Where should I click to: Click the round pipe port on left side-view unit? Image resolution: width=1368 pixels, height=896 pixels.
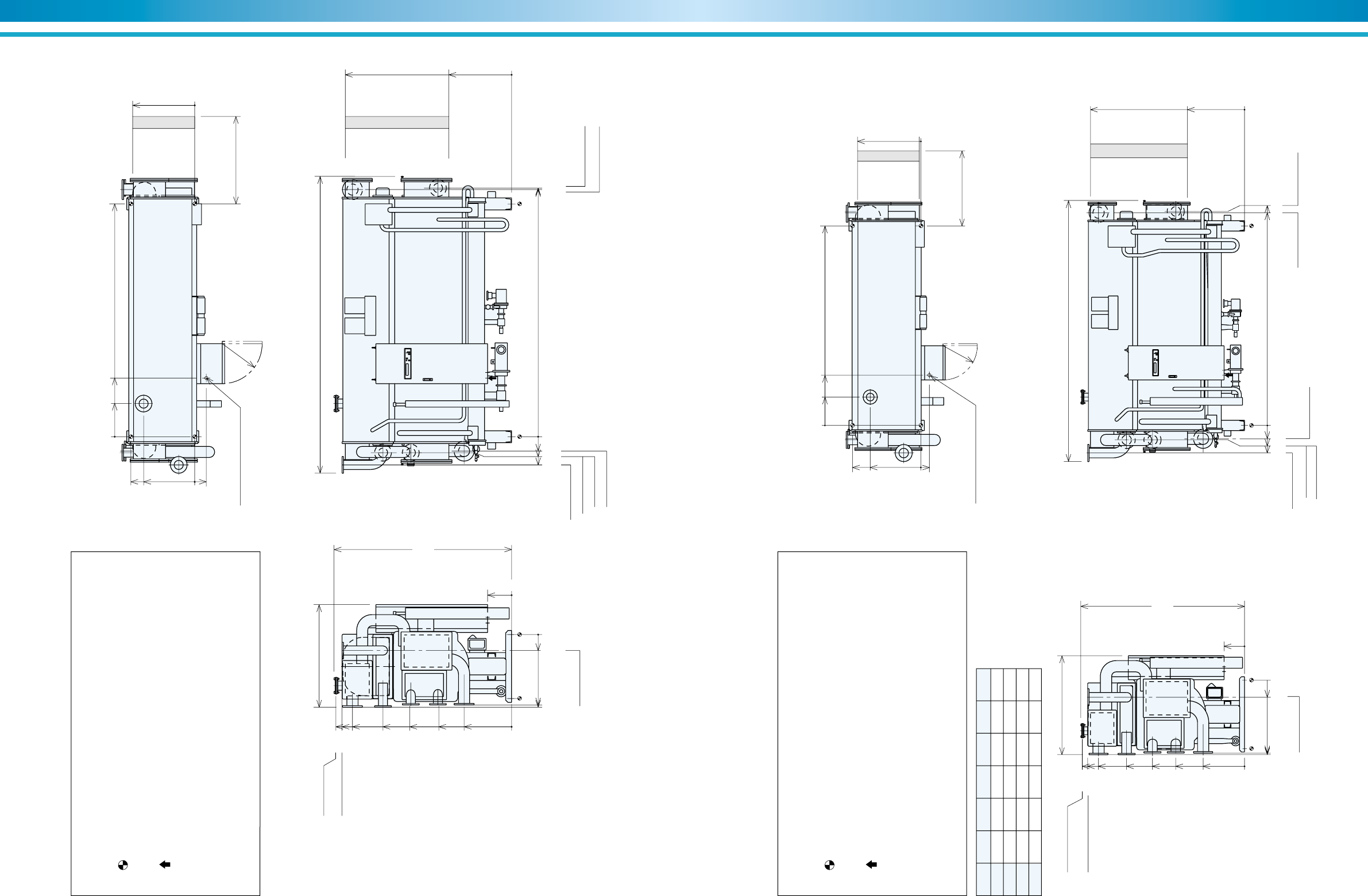pos(143,404)
